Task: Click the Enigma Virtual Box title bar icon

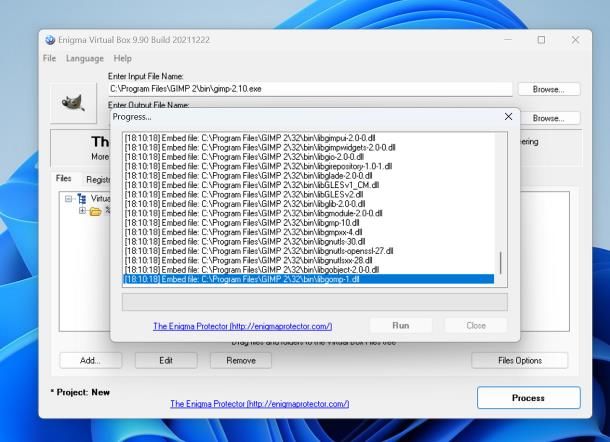Action: (x=50, y=40)
